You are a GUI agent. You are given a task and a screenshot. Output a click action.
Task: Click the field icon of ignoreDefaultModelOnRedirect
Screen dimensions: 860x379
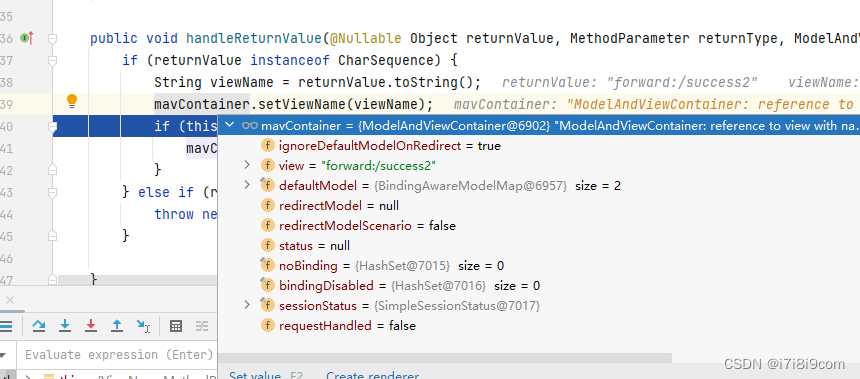pyautogui.click(x=267, y=146)
